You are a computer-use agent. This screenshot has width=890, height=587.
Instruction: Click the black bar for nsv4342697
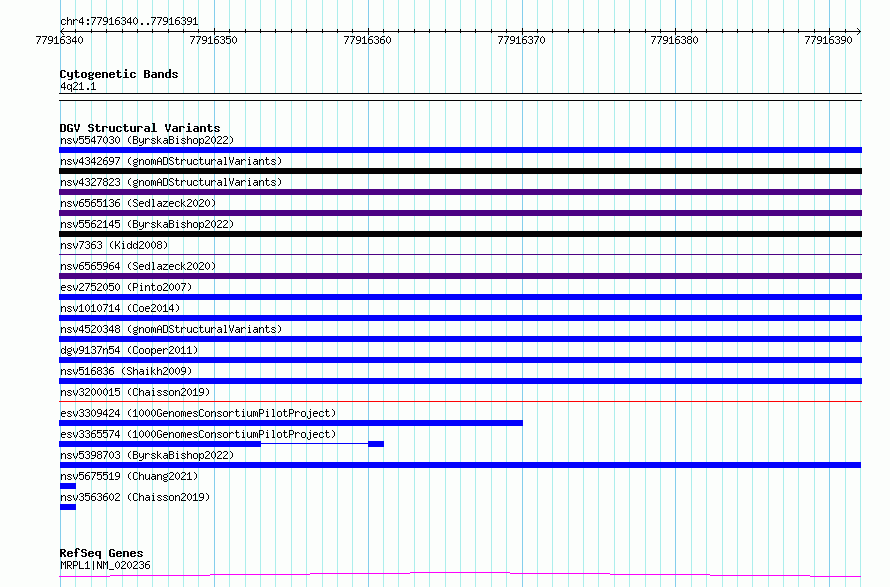460,171
